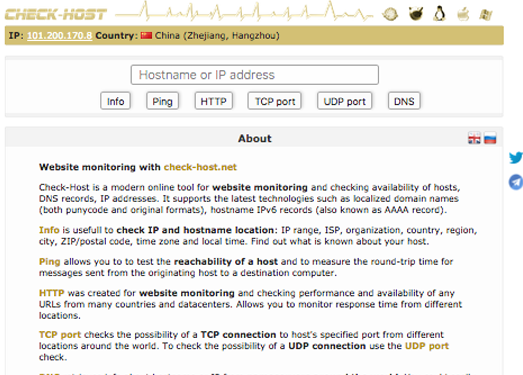Follow the UDP port link in text
The image size is (523, 375).
[x=427, y=346]
